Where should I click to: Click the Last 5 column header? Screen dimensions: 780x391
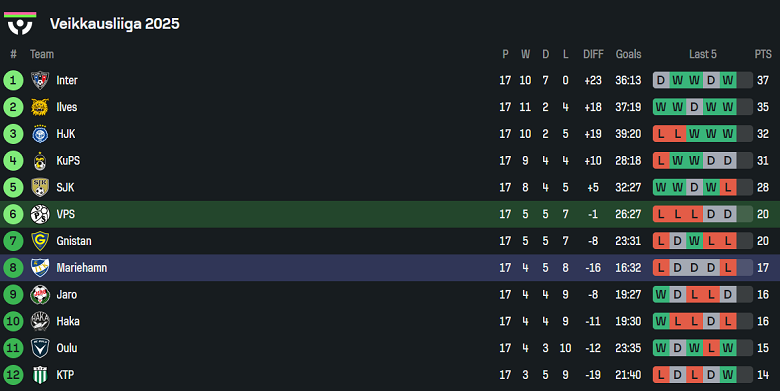pyautogui.click(x=702, y=54)
